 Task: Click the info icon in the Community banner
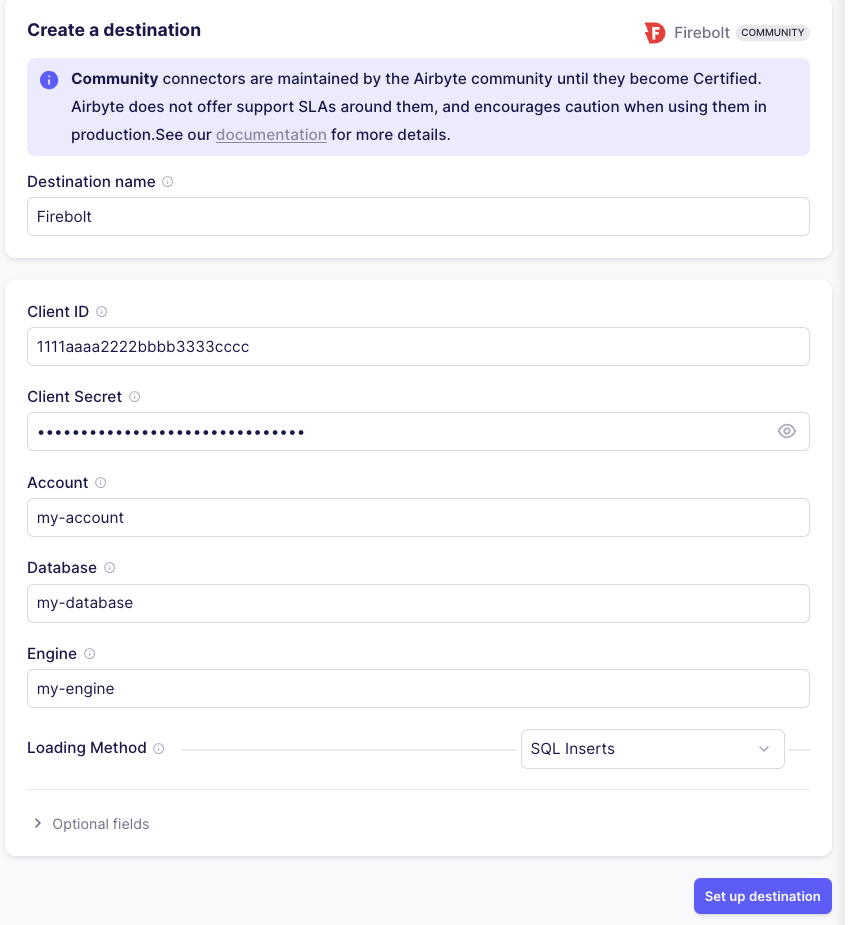point(49,80)
